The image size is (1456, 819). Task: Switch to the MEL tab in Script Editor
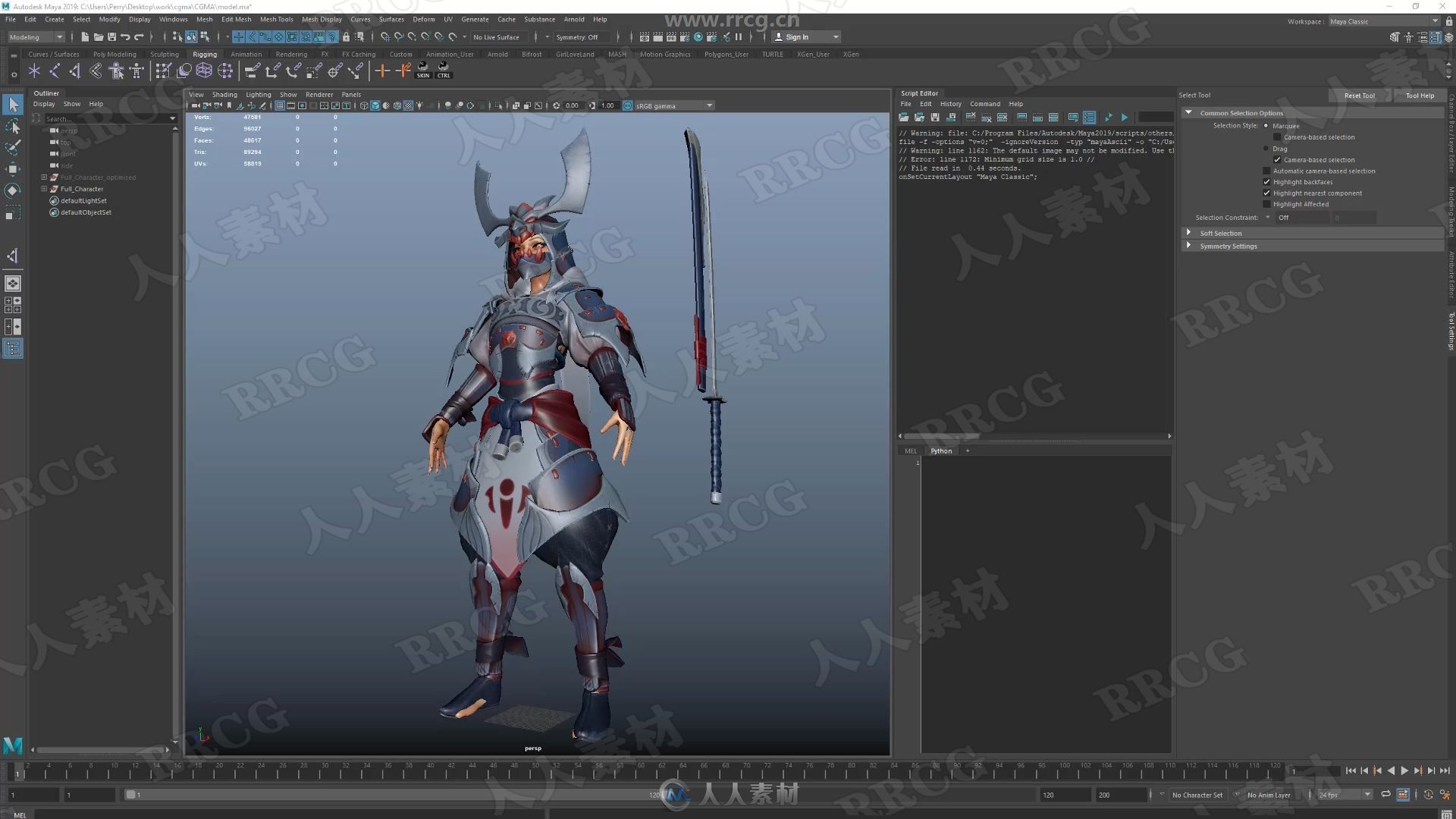coord(911,450)
